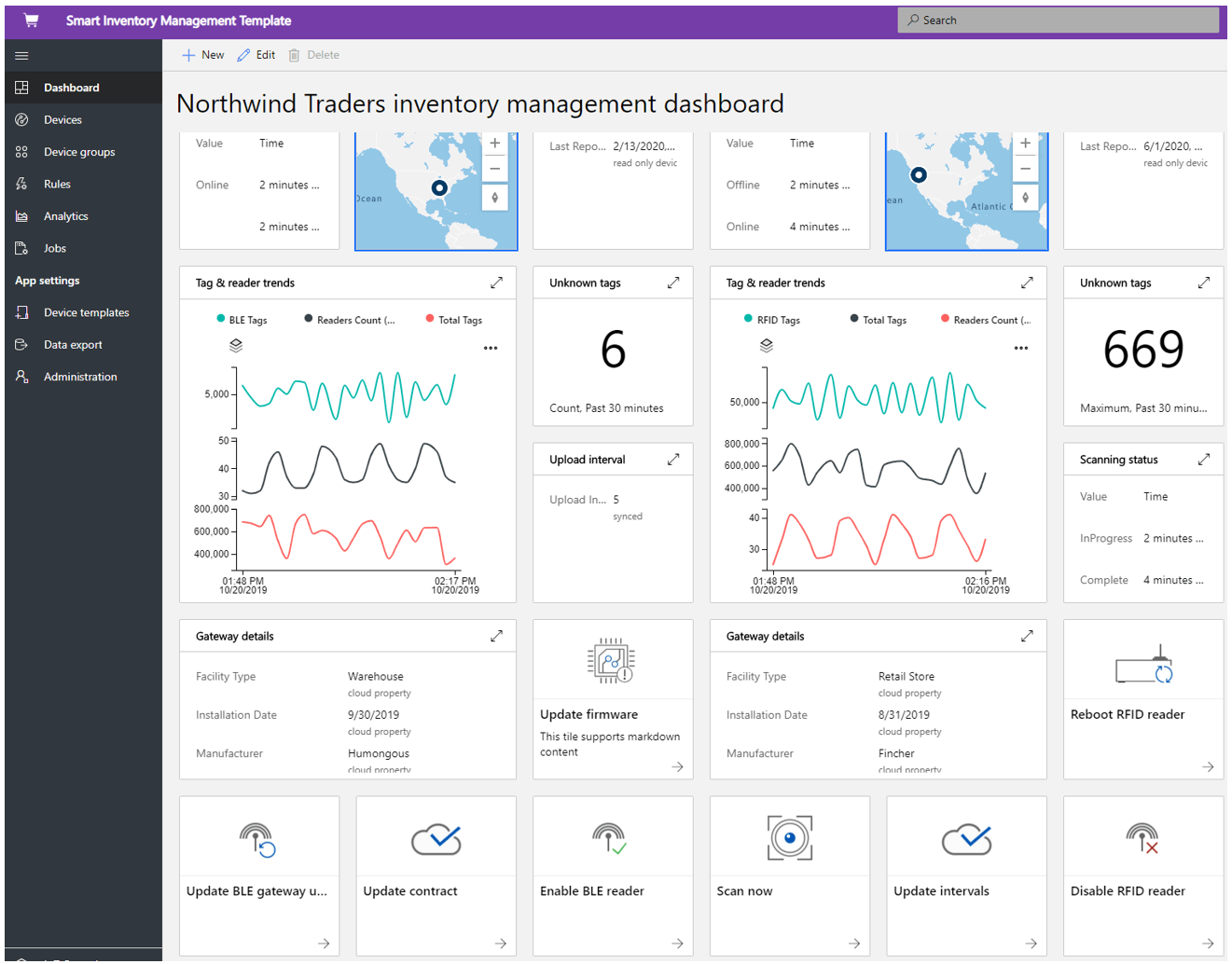This screenshot has height=964, width=1232.
Task: Open the Update BLE gateway tile arrow
Action: pos(324,943)
